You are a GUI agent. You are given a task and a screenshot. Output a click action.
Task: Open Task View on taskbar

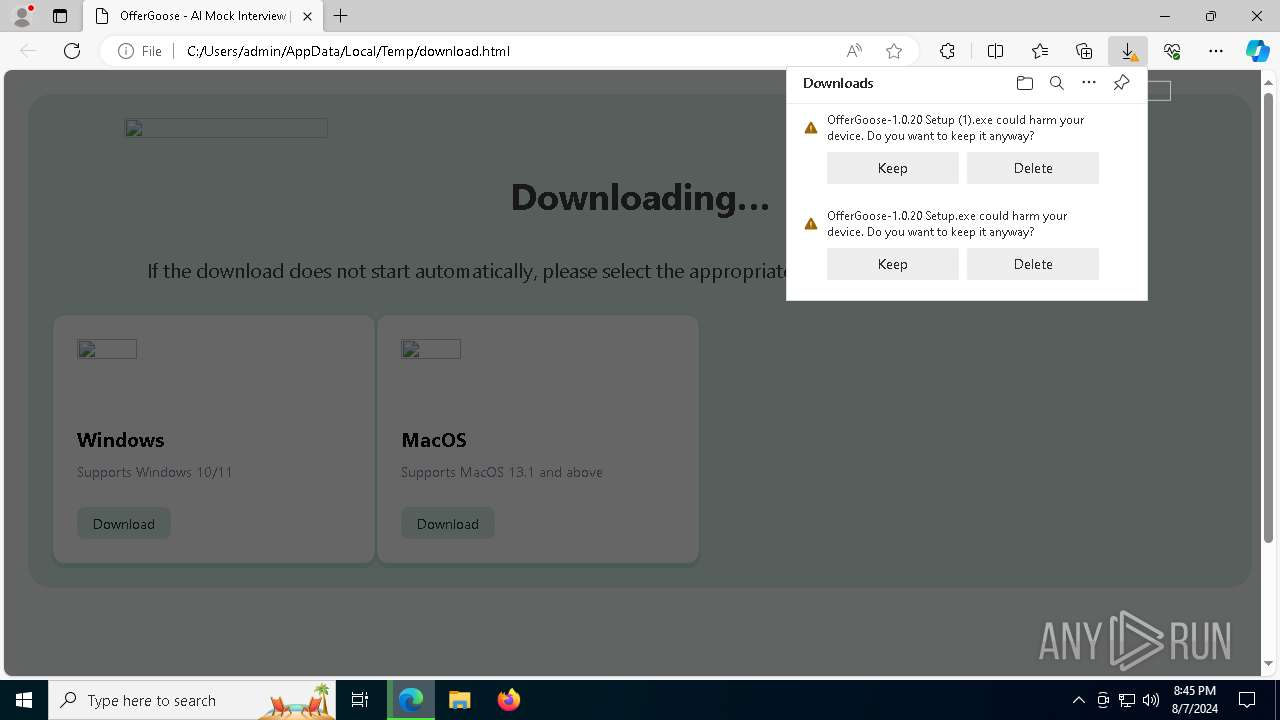360,700
